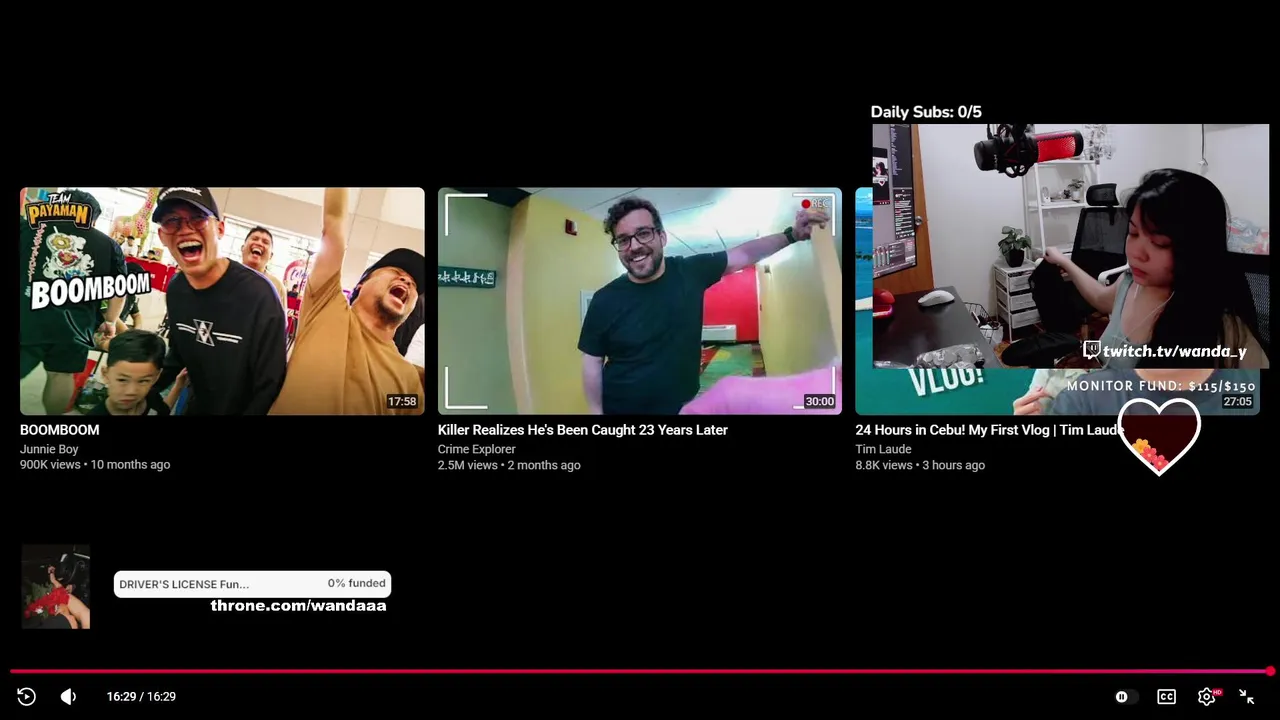Exit fullscreen mode
The width and height of the screenshot is (1280, 720).
pyautogui.click(x=1247, y=697)
